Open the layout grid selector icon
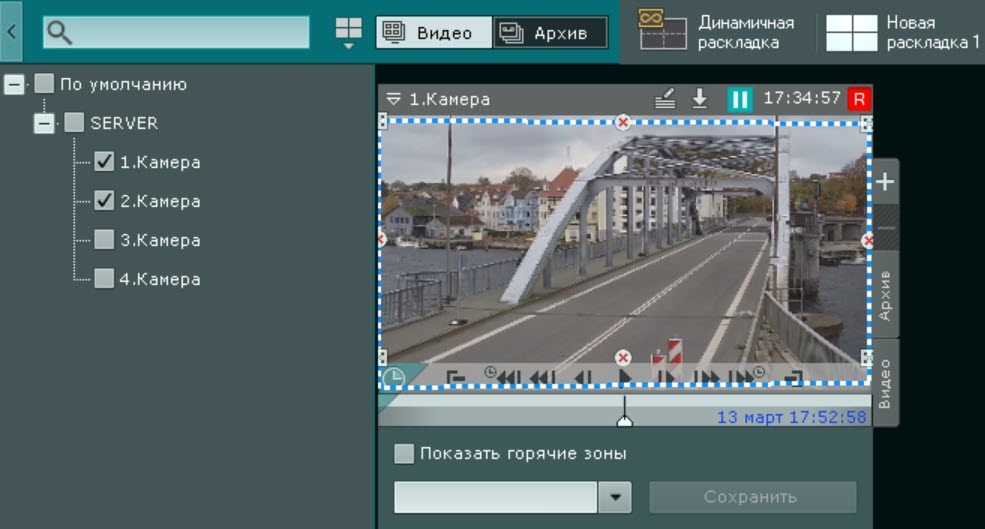This screenshot has width=985, height=529. coord(348,32)
